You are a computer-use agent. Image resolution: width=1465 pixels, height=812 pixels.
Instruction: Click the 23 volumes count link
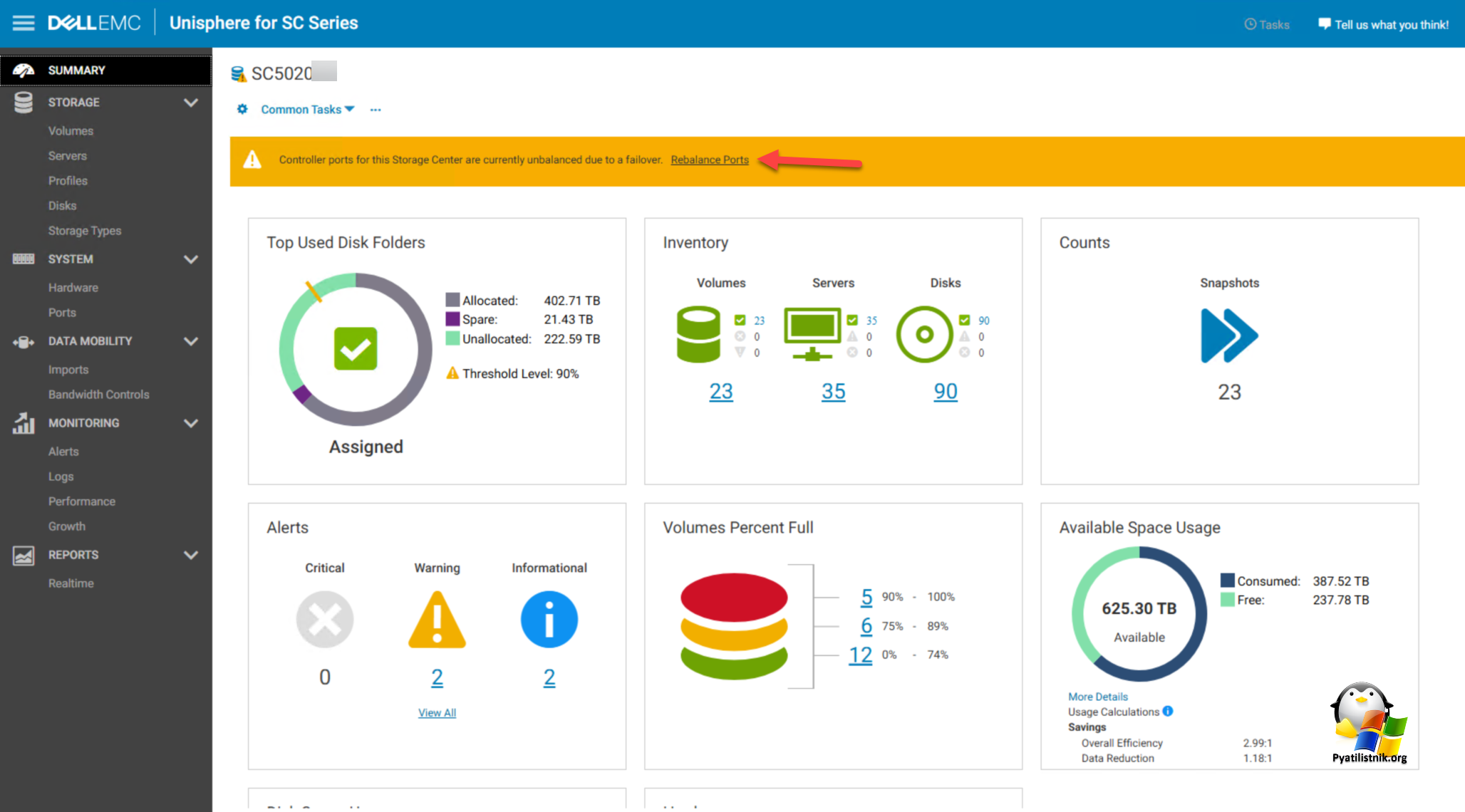[721, 391]
